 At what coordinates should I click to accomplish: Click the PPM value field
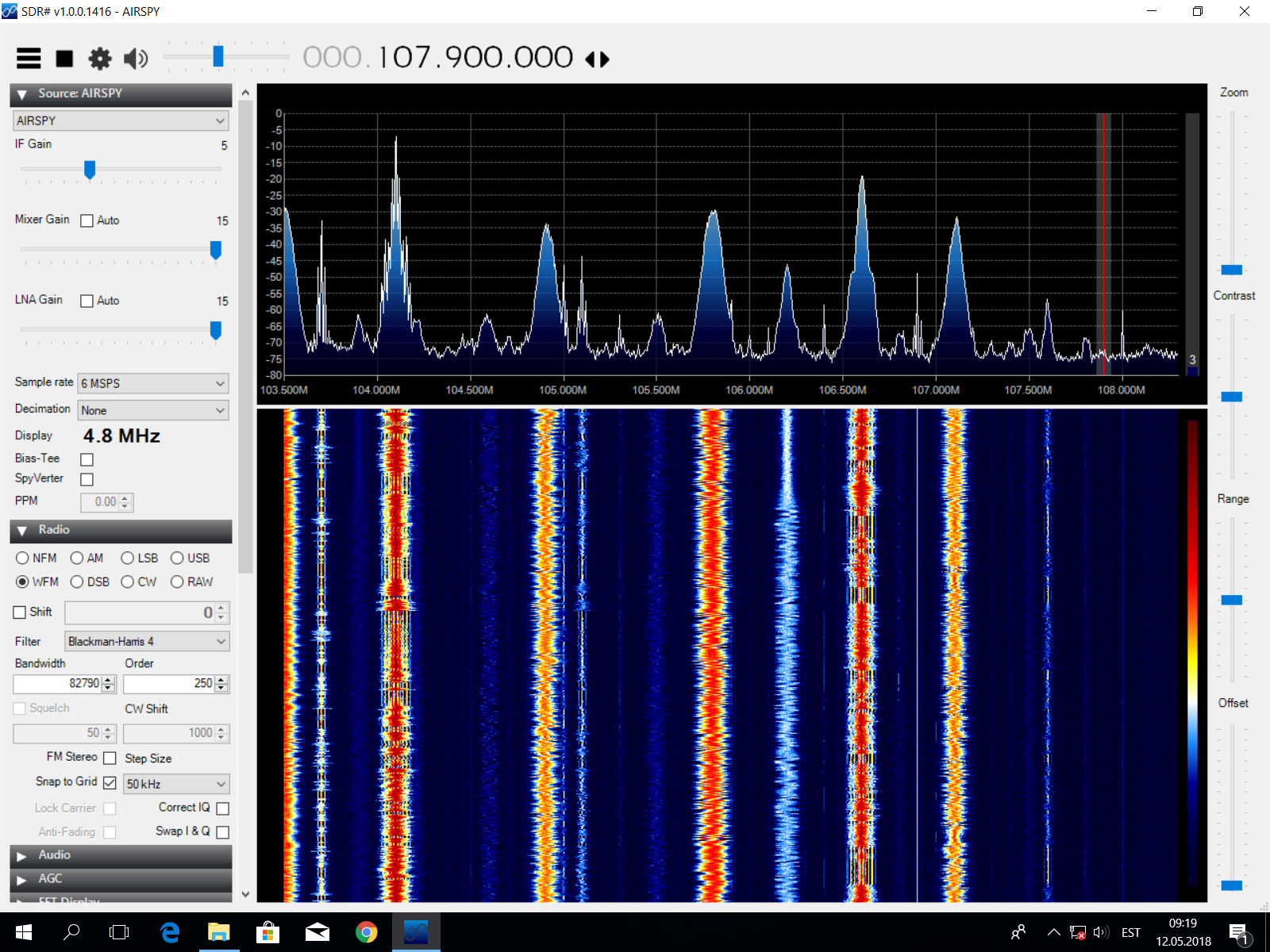(x=106, y=502)
